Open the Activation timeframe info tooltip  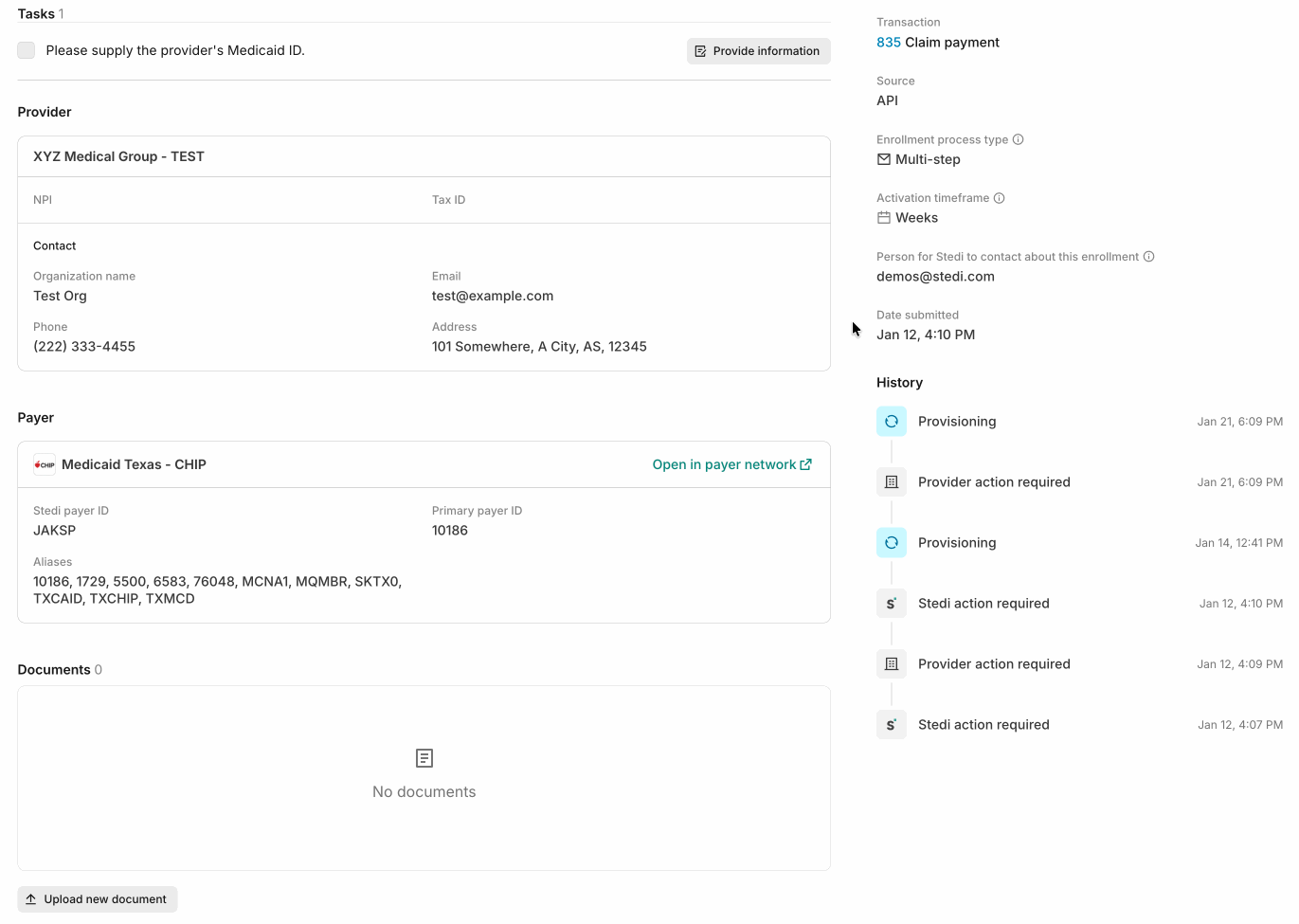pos(999,198)
